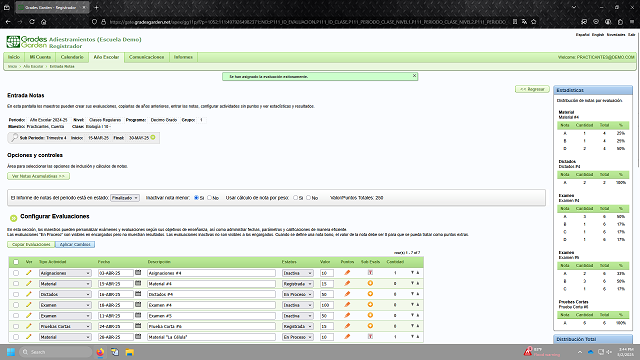Open the calendar picker for Prueba Corta #6 date
Image resolution: width=640 pixels, height=360 pixels.
(x=138, y=326)
